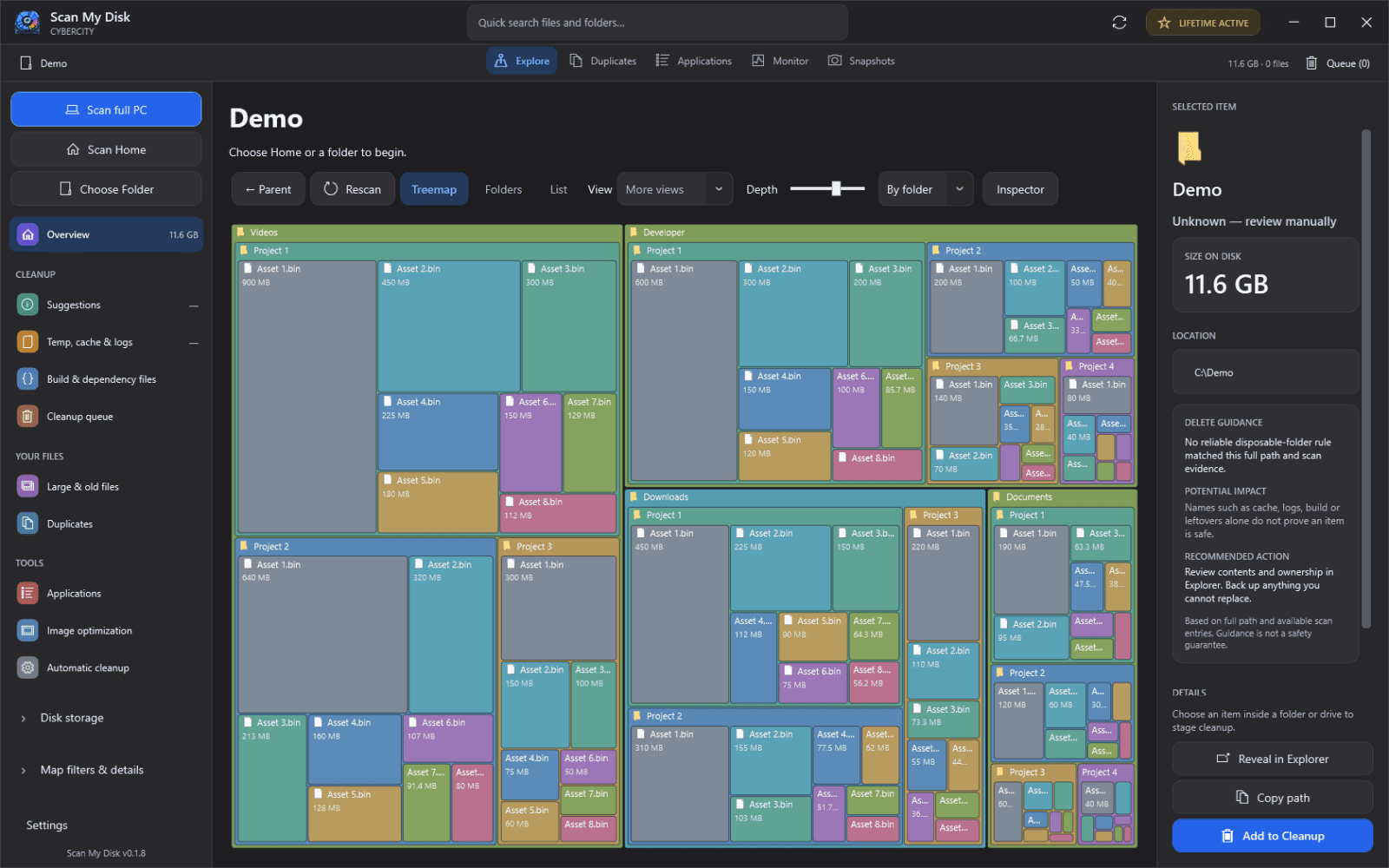Click the Scan My Disk app logo
This screenshot has height=868, width=1389.
[27, 23]
